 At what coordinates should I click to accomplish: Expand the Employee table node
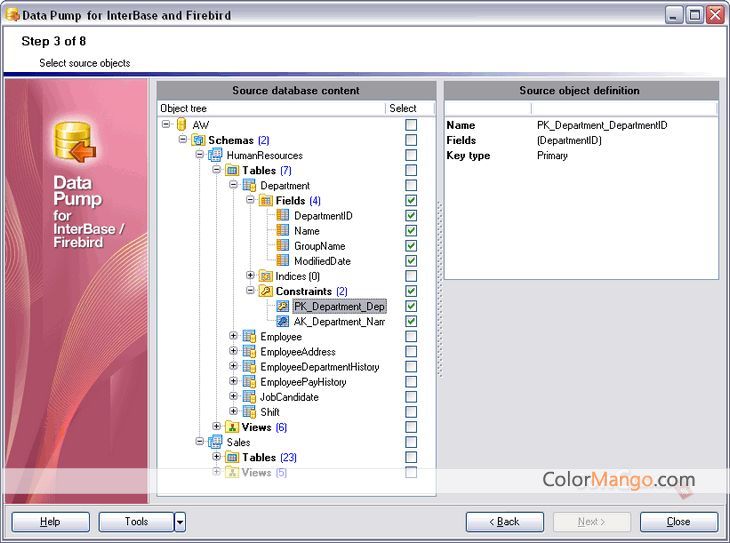point(233,335)
